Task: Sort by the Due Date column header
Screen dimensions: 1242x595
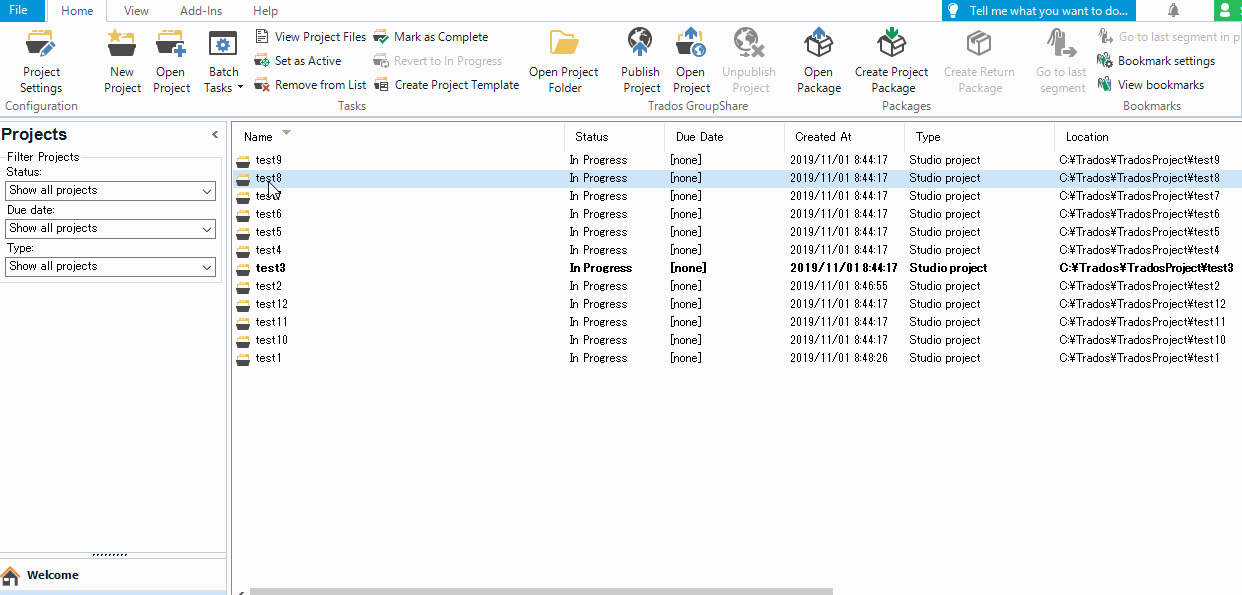Action: (724, 137)
